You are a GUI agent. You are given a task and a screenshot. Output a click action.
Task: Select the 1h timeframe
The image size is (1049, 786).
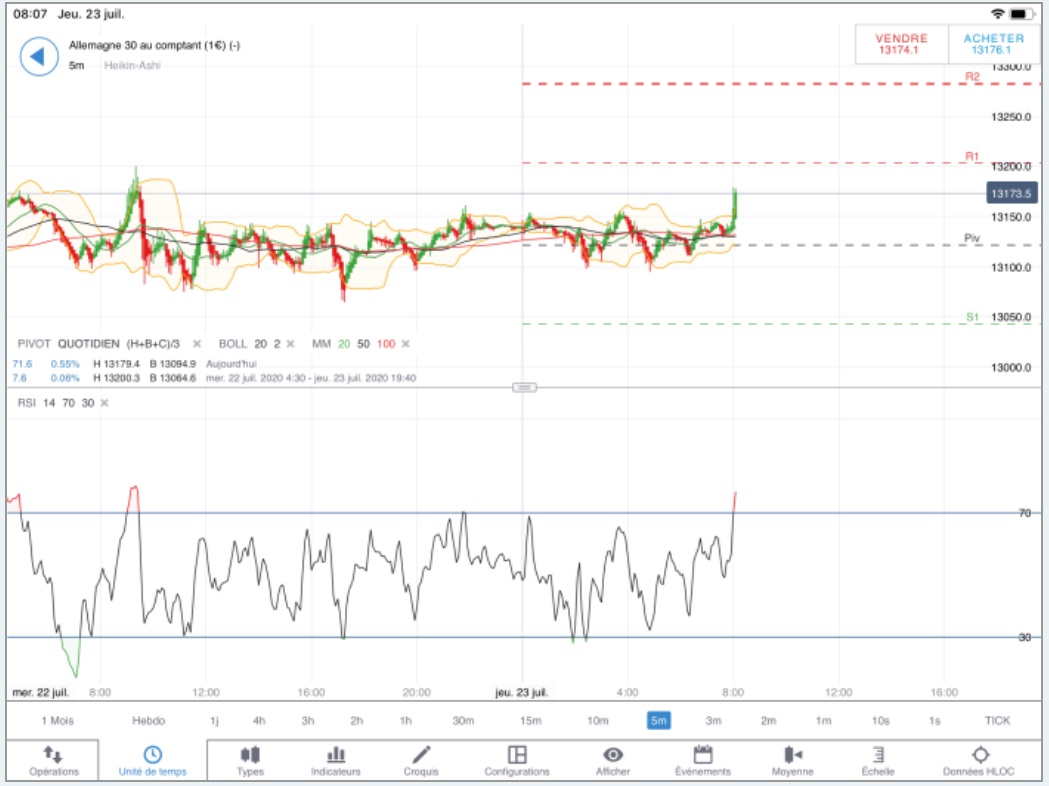click(x=405, y=720)
